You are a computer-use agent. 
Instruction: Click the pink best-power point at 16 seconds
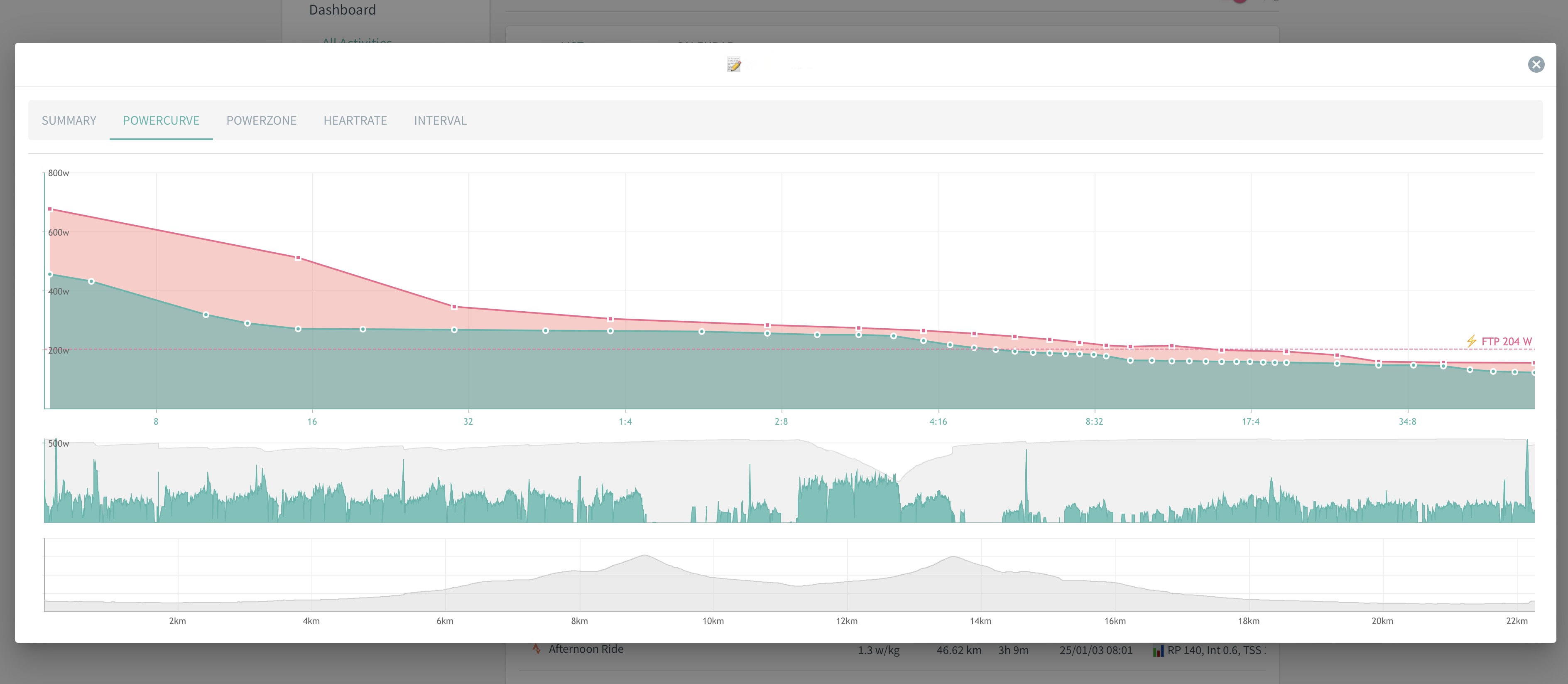tap(298, 258)
